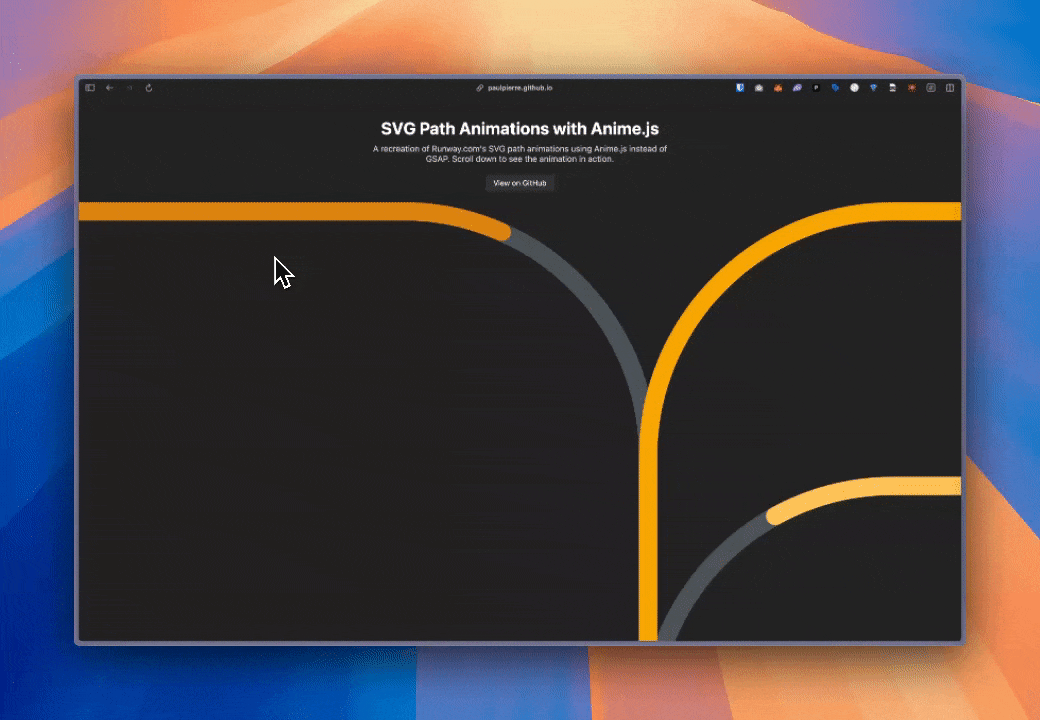This screenshot has width=1040, height=720.
Task: Click the purple striped globe extension
Action: (x=797, y=88)
